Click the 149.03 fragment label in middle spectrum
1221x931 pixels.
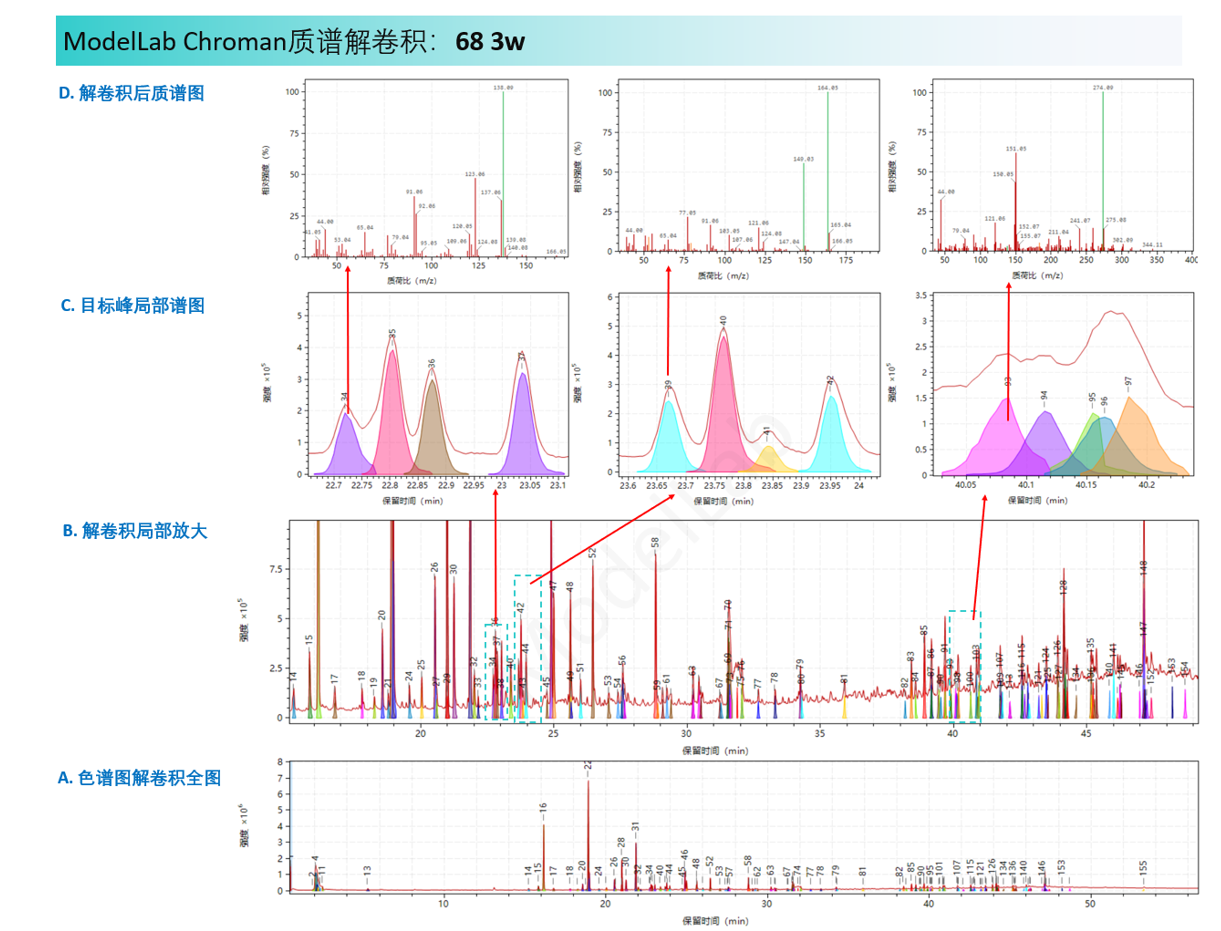click(803, 159)
